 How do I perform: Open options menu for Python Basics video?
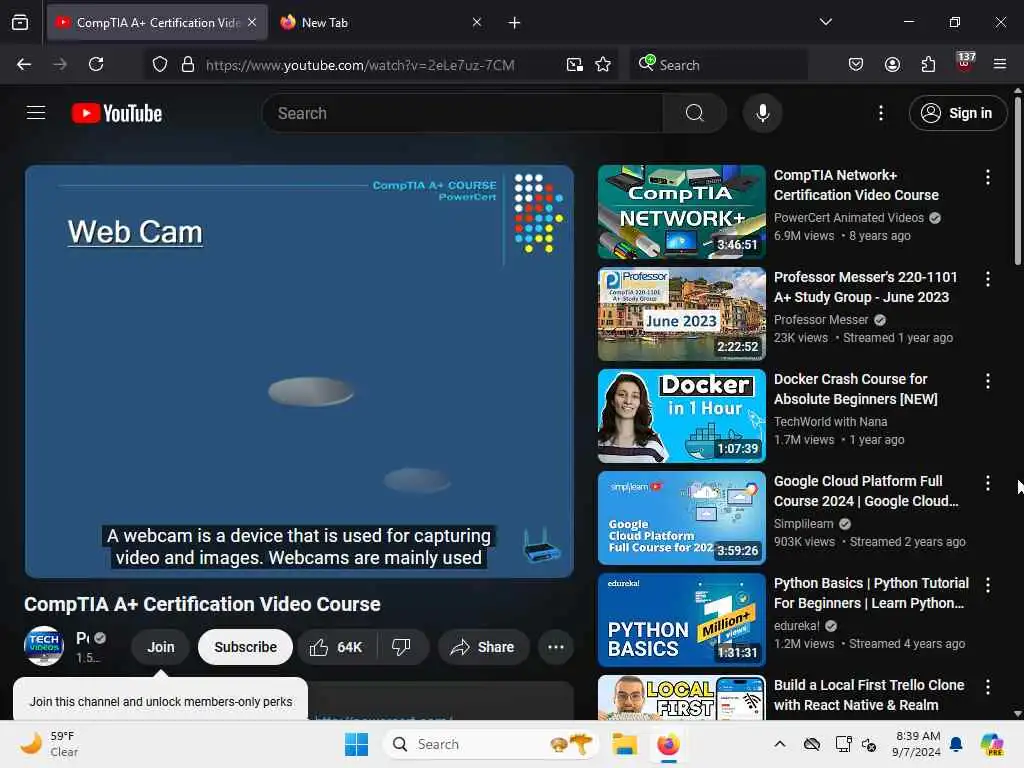987,584
